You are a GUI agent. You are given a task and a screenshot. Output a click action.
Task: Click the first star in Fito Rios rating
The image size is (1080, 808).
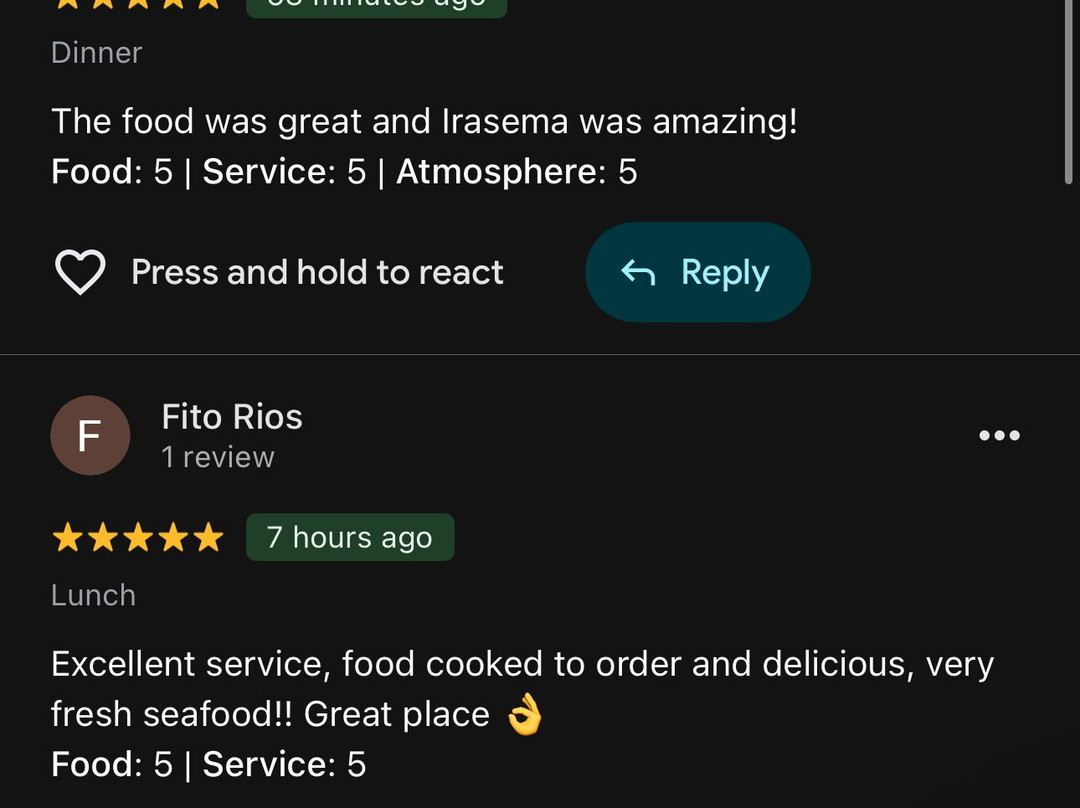pos(67,538)
